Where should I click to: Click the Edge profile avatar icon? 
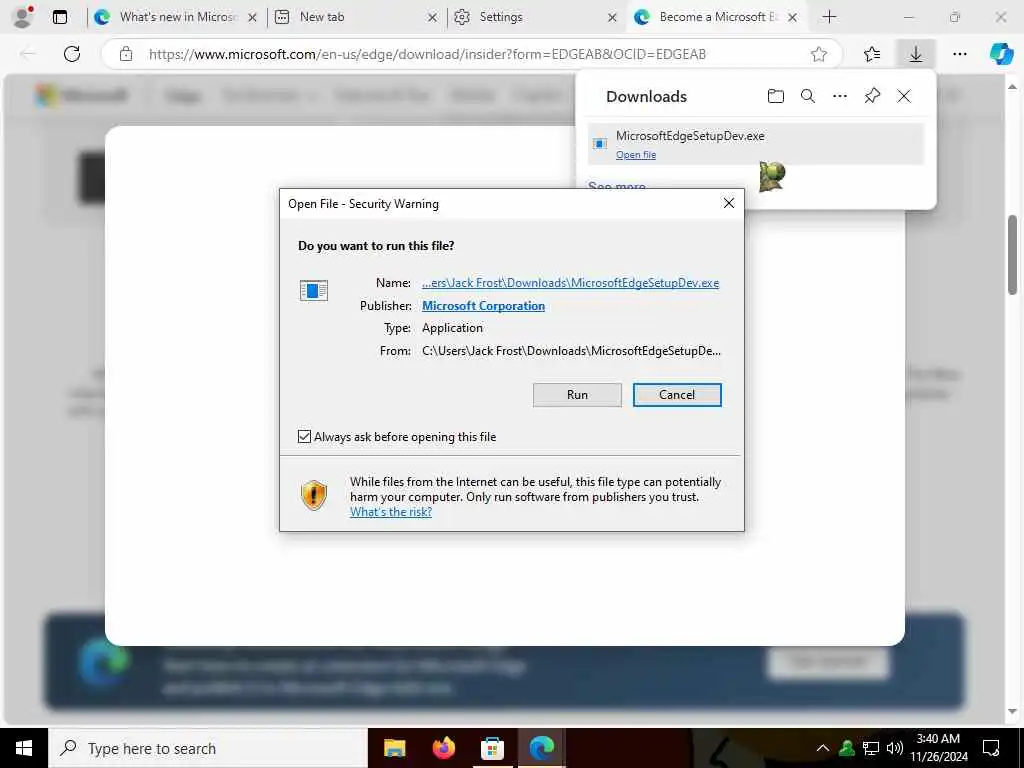tap(23, 17)
